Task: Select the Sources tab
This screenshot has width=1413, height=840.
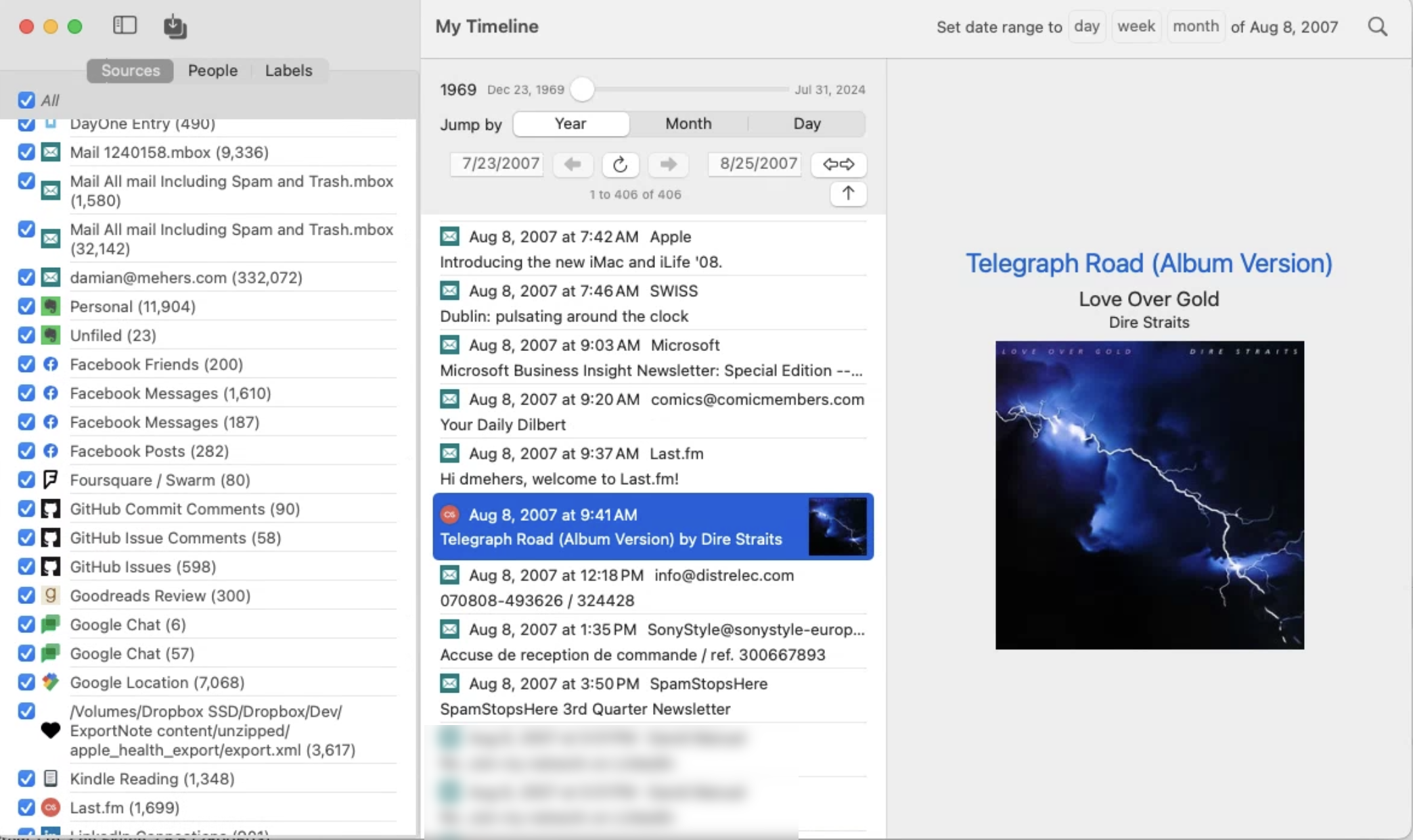Action: (x=130, y=70)
